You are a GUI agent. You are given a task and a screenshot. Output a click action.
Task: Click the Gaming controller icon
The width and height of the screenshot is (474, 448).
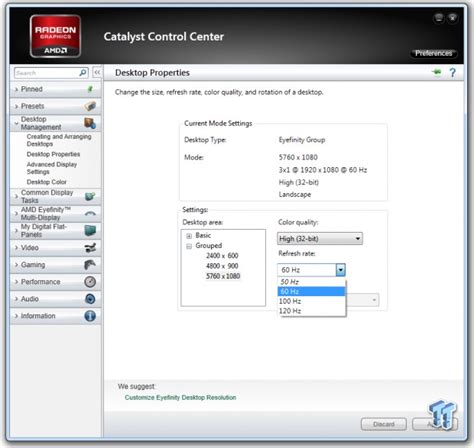click(x=90, y=265)
